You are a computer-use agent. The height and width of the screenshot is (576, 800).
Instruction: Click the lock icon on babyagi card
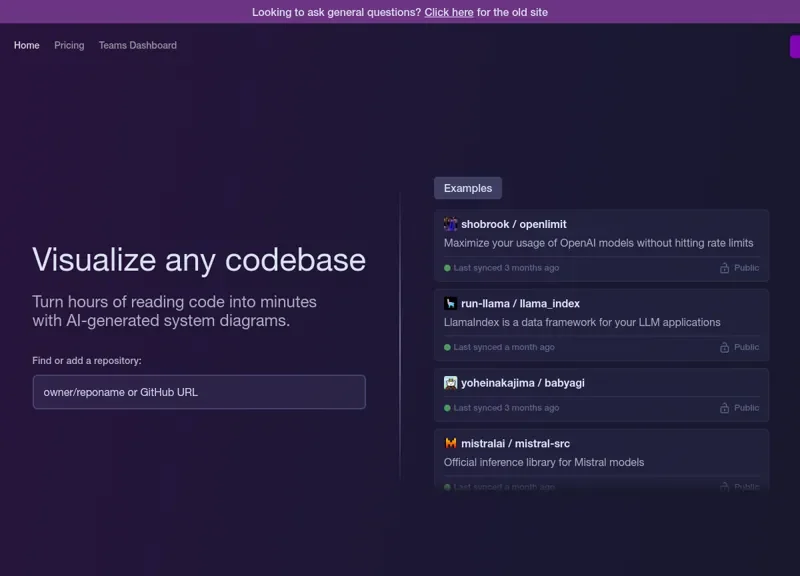[724, 408]
